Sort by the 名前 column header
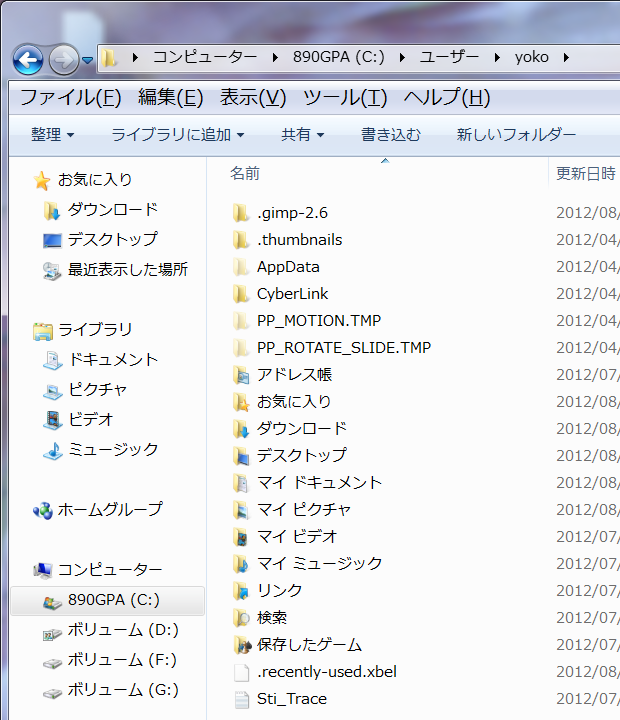The height and width of the screenshot is (720, 620). pyautogui.click(x=245, y=173)
